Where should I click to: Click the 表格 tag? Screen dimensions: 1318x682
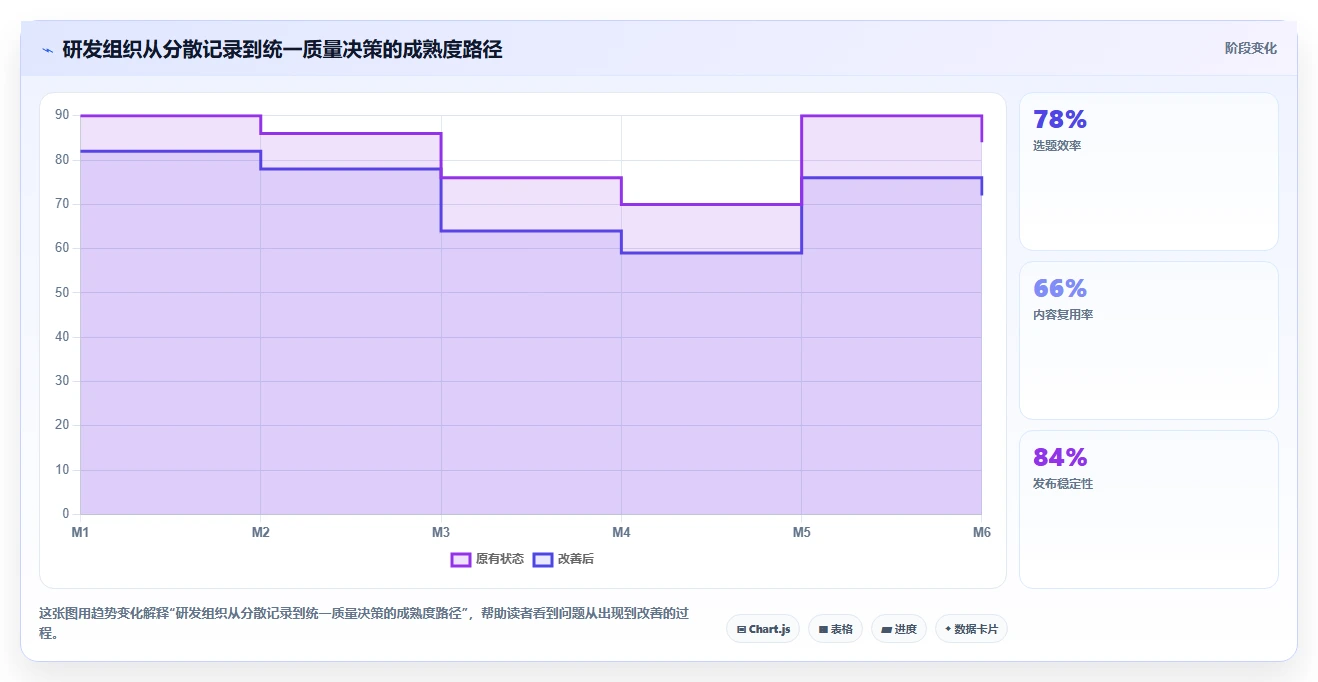coord(836,629)
